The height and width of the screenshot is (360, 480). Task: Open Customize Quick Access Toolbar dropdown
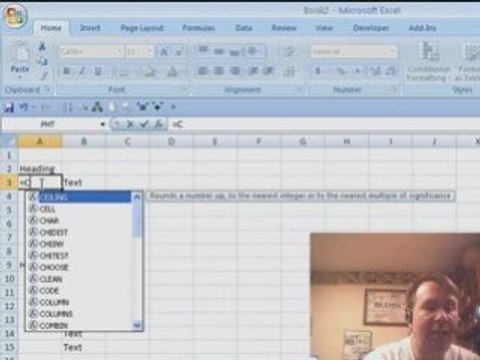[173, 107]
